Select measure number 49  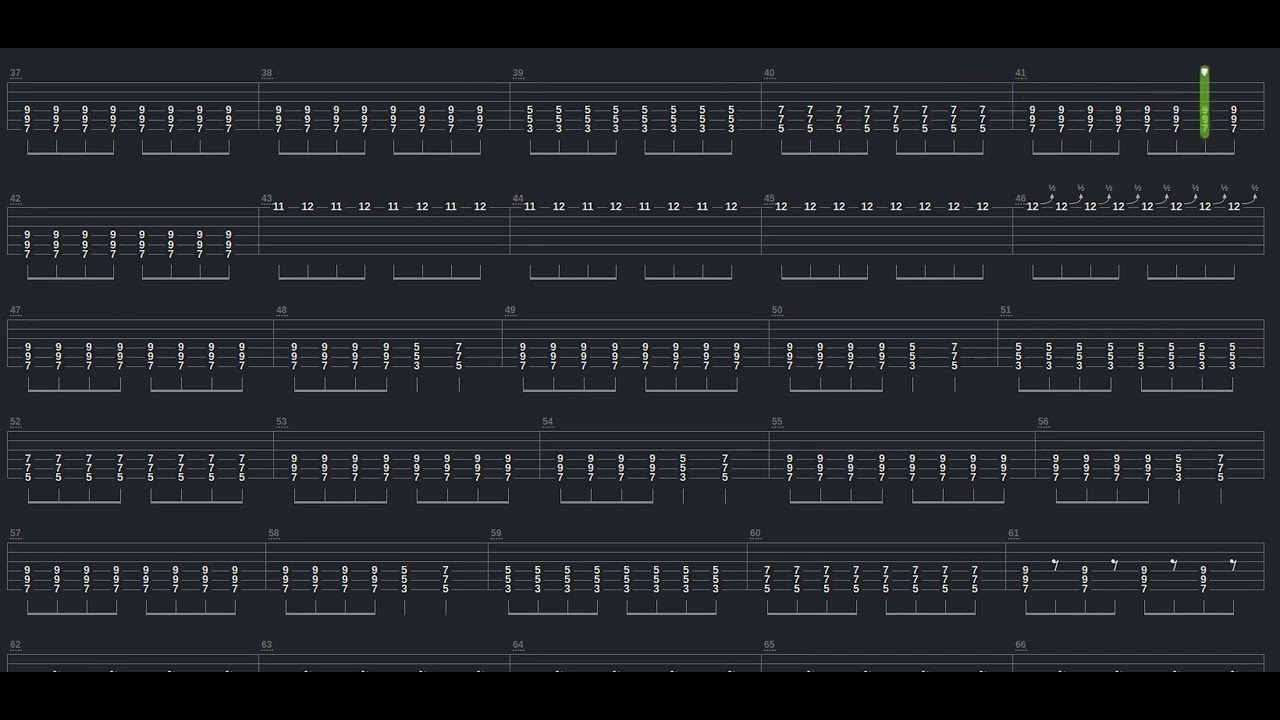[x=510, y=311]
